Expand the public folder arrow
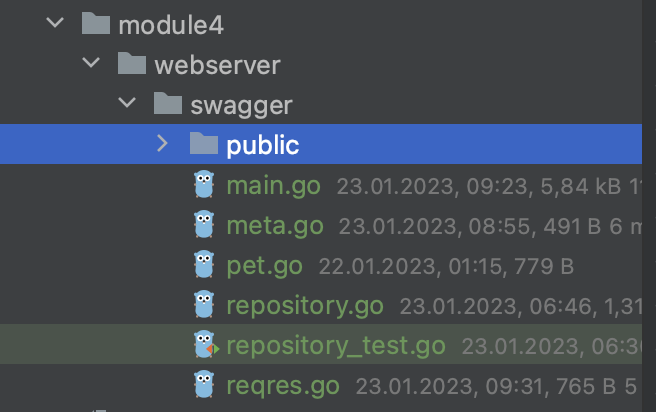Viewport: 656px width, 412px height. [x=163, y=144]
